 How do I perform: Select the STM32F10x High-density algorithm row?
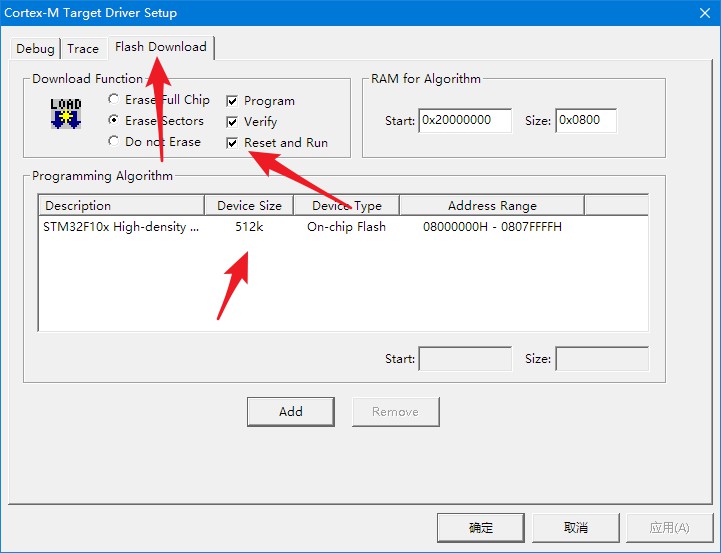343,227
